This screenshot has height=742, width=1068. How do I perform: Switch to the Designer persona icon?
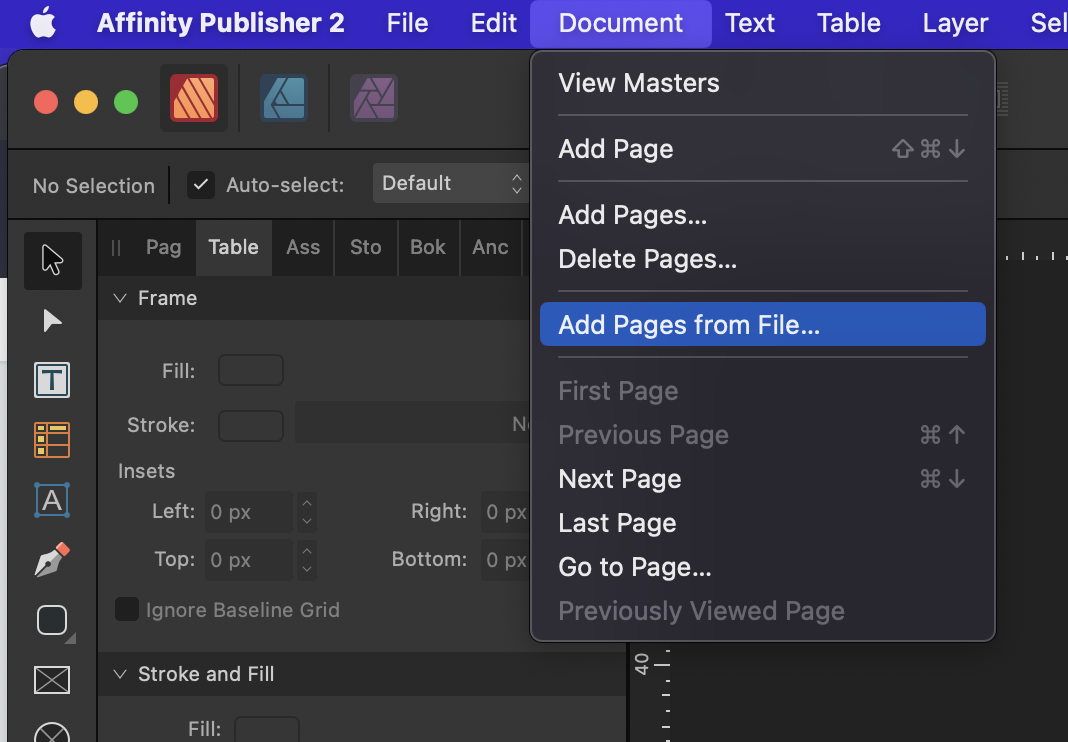pos(283,98)
